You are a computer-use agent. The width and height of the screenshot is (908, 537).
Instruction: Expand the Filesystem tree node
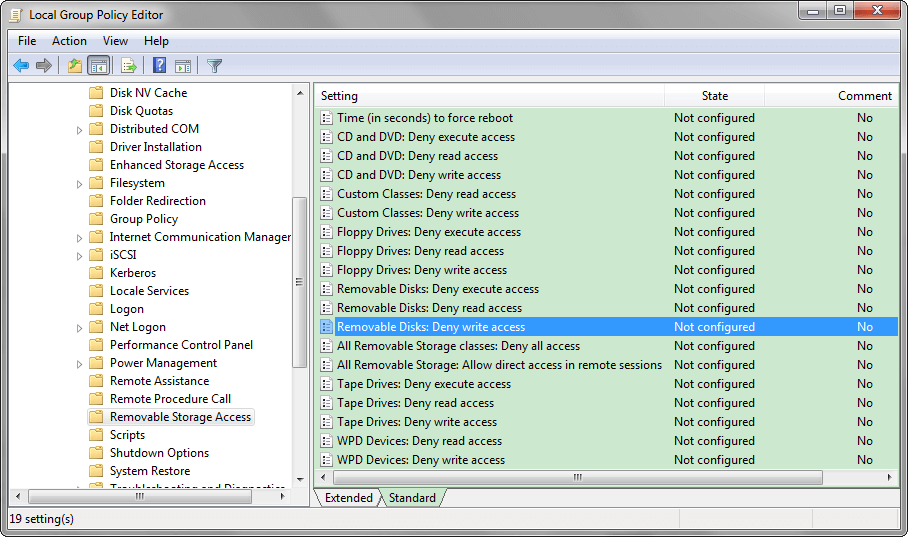pos(79,184)
